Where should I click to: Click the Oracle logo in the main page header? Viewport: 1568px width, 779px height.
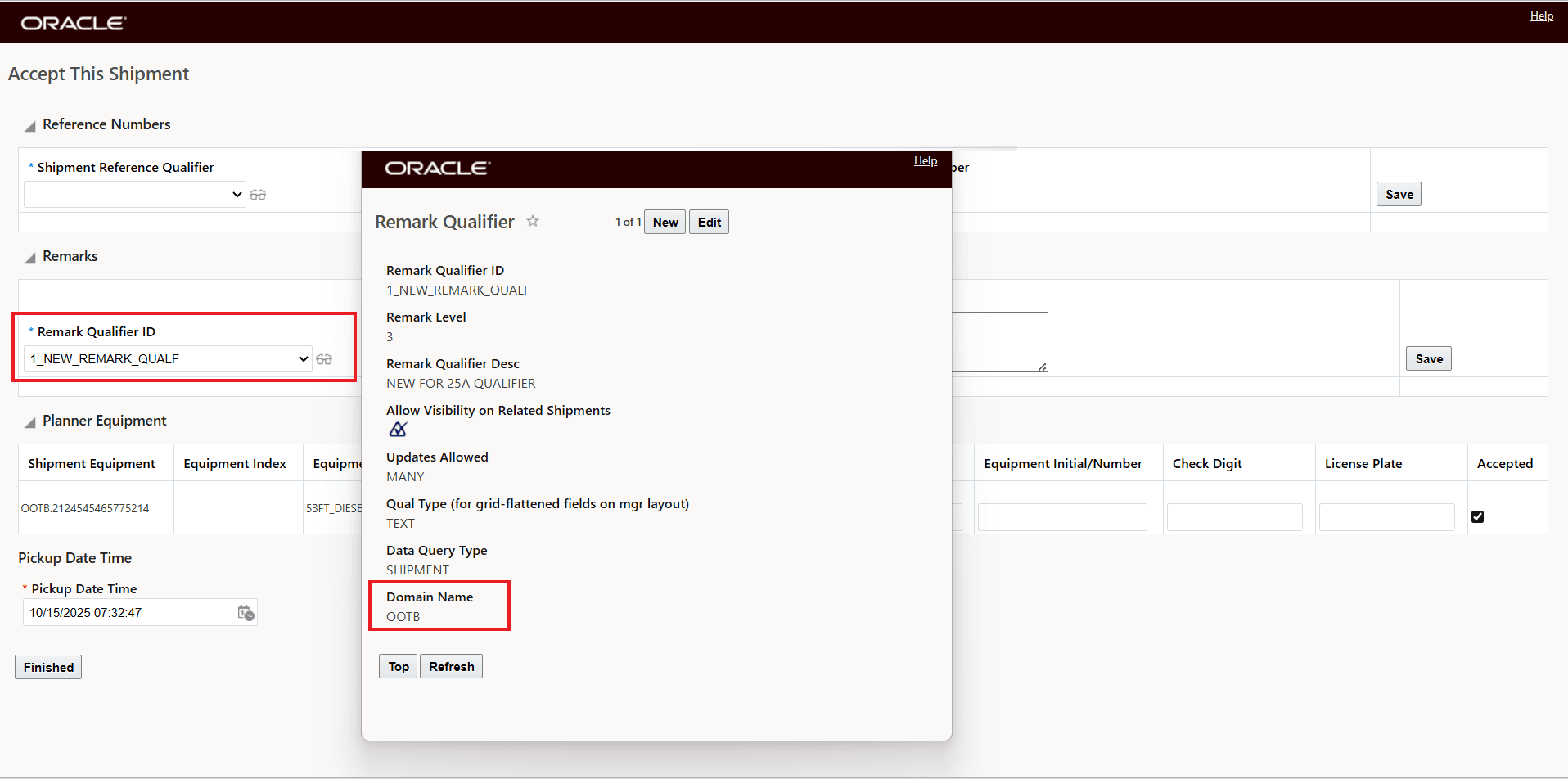(x=74, y=23)
